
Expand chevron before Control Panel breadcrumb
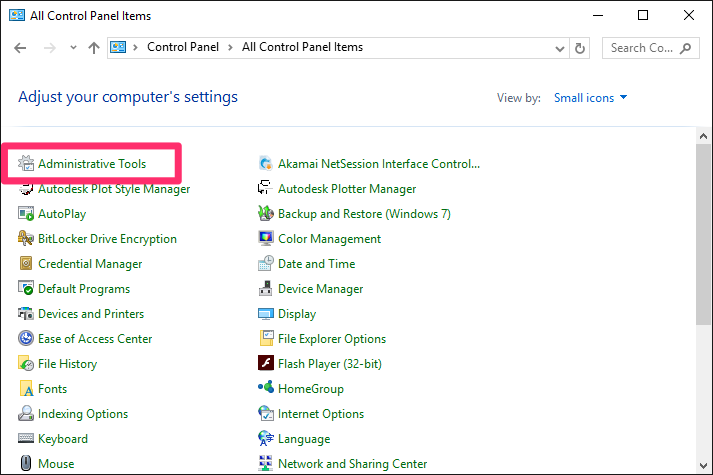[x=135, y=47]
